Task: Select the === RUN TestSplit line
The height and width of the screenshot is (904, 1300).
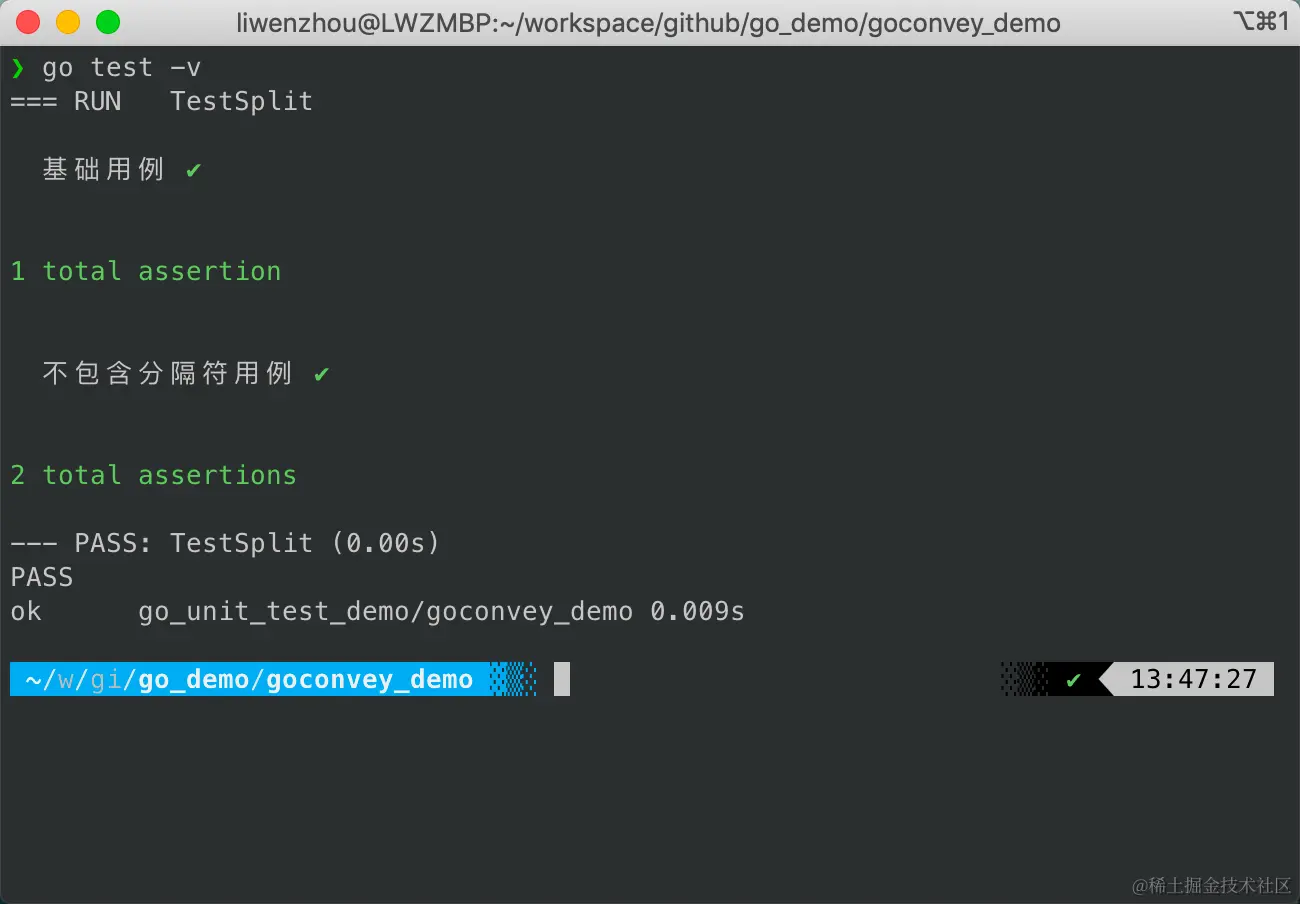Action: click(160, 100)
